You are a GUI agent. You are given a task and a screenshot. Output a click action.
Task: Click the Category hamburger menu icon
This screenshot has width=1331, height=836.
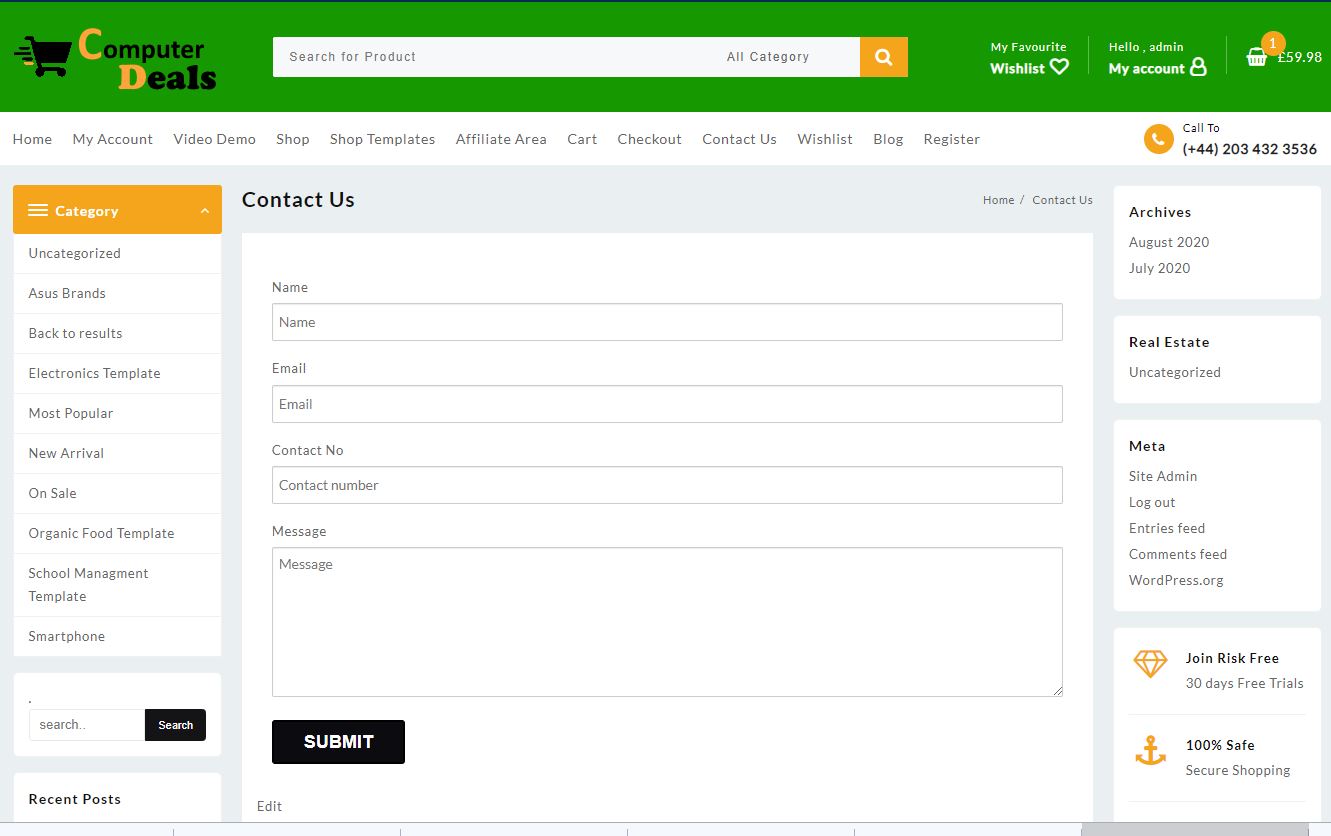click(38, 210)
